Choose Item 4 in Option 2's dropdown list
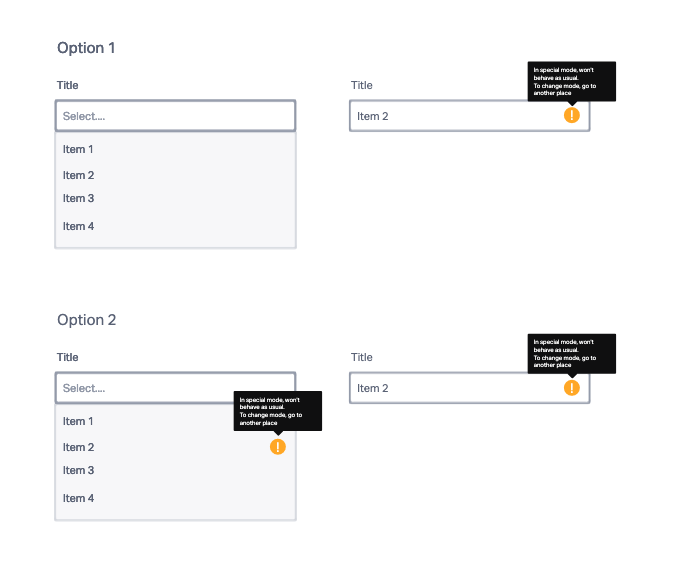The width and height of the screenshot is (674, 566). tap(78, 499)
